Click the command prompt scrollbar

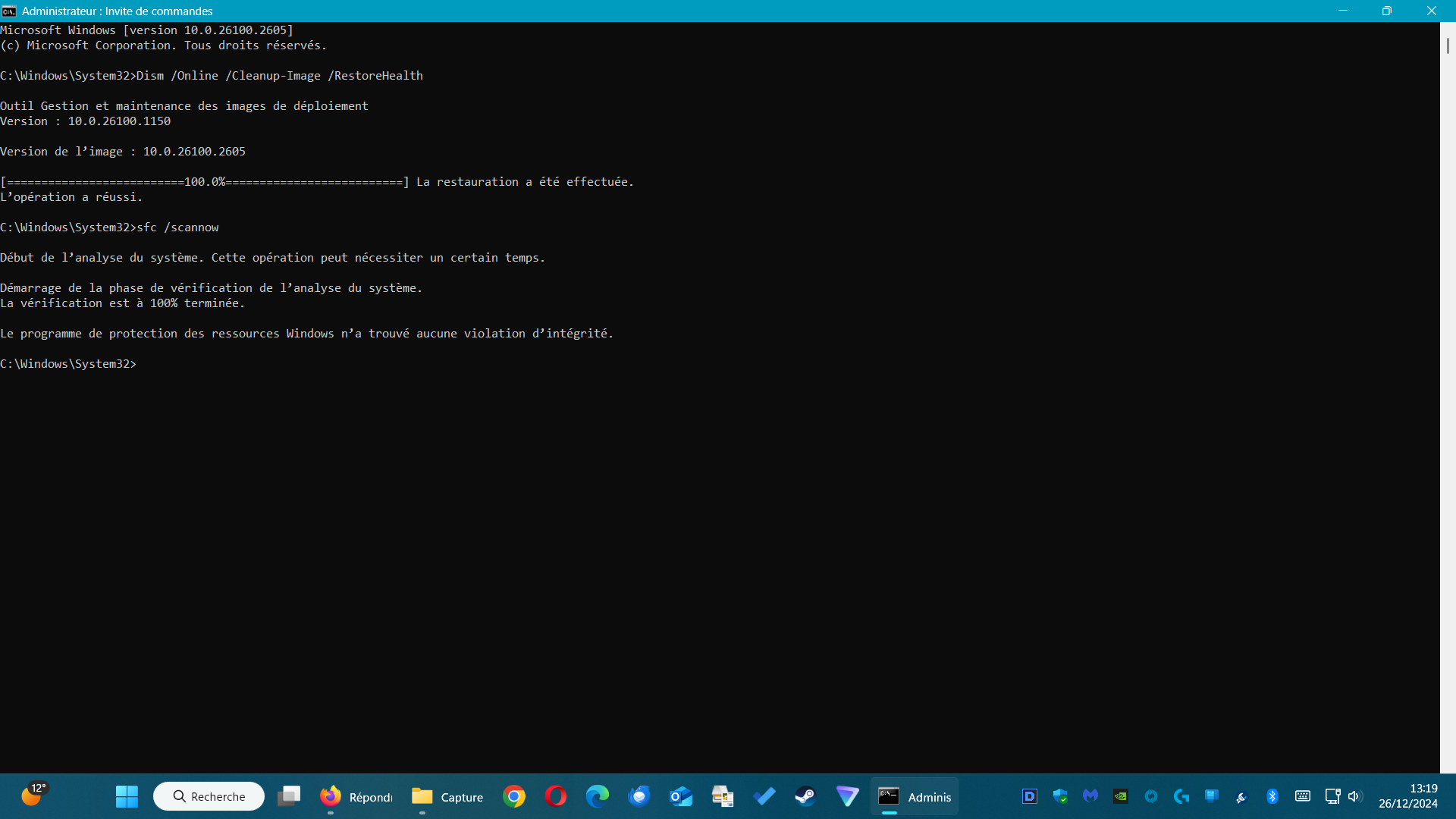(1447, 45)
